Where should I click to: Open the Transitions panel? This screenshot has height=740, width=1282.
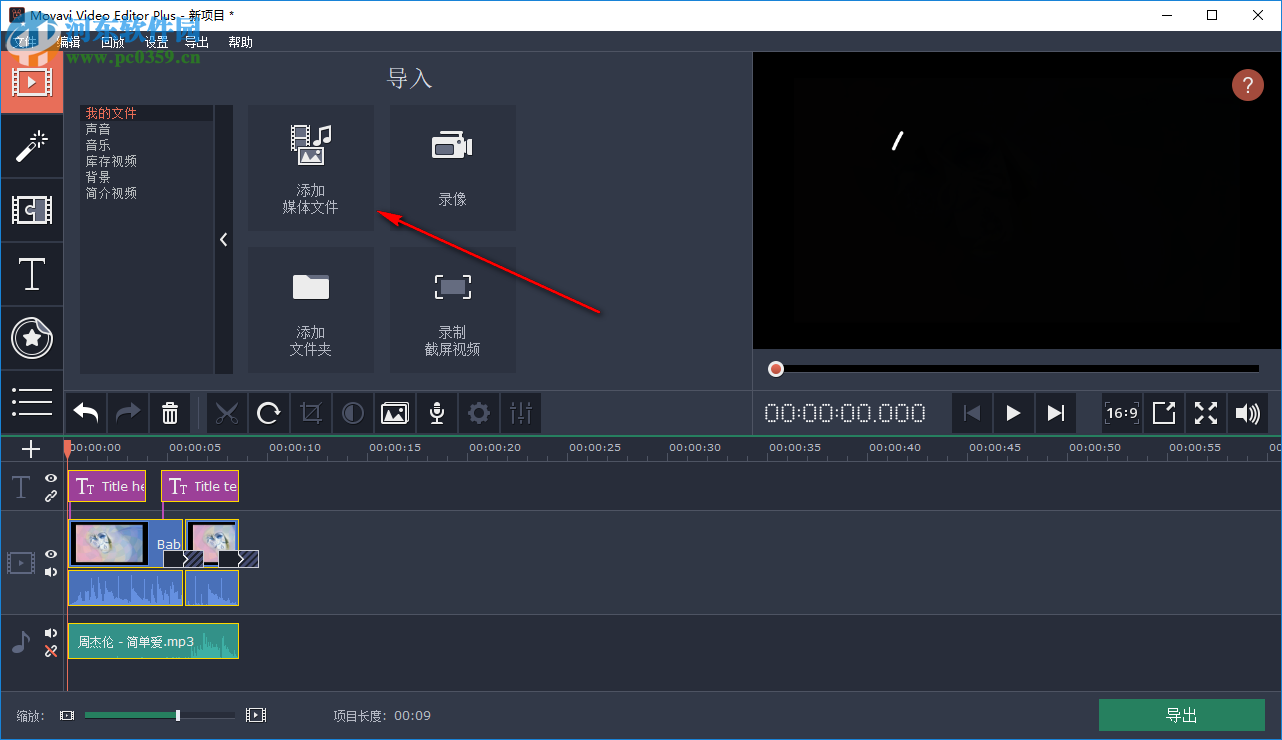[x=32, y=210]
